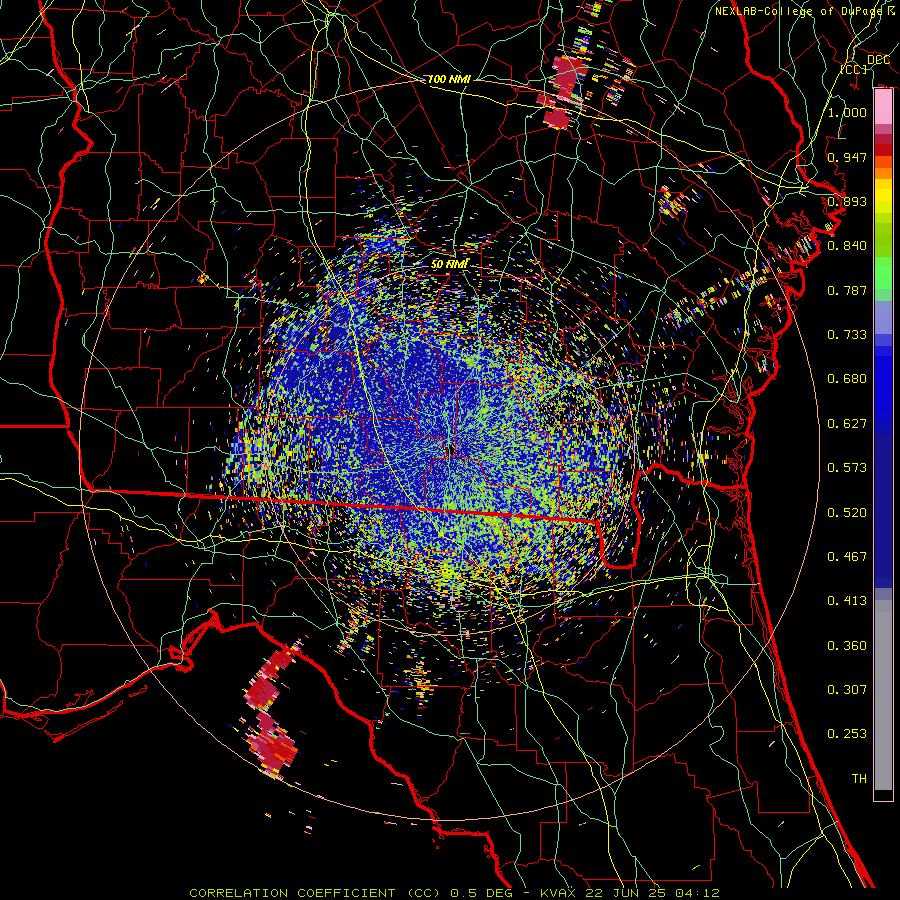The height and width of the screenshot is (900, 900).
Task: Click the 100 NMI range ring label
Action: pyautogui.click(x=449, y=79)
